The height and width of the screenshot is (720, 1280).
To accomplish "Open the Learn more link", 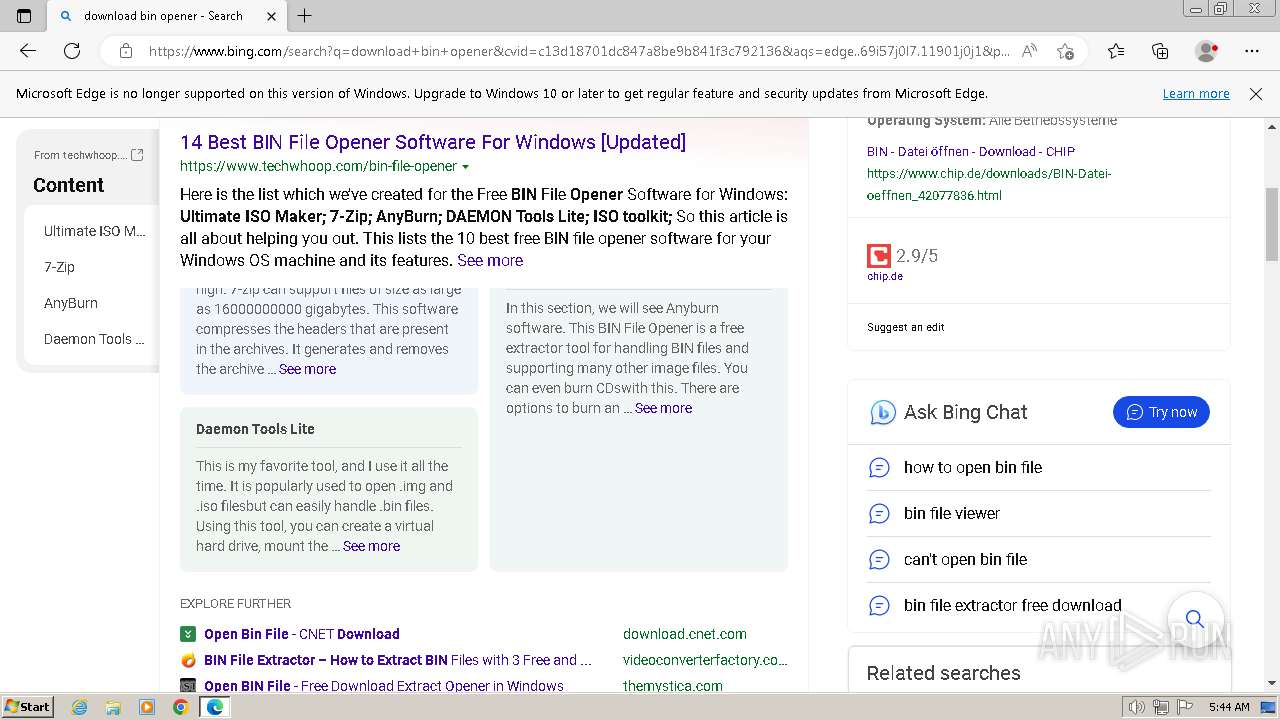I will tap(1196, 94).
